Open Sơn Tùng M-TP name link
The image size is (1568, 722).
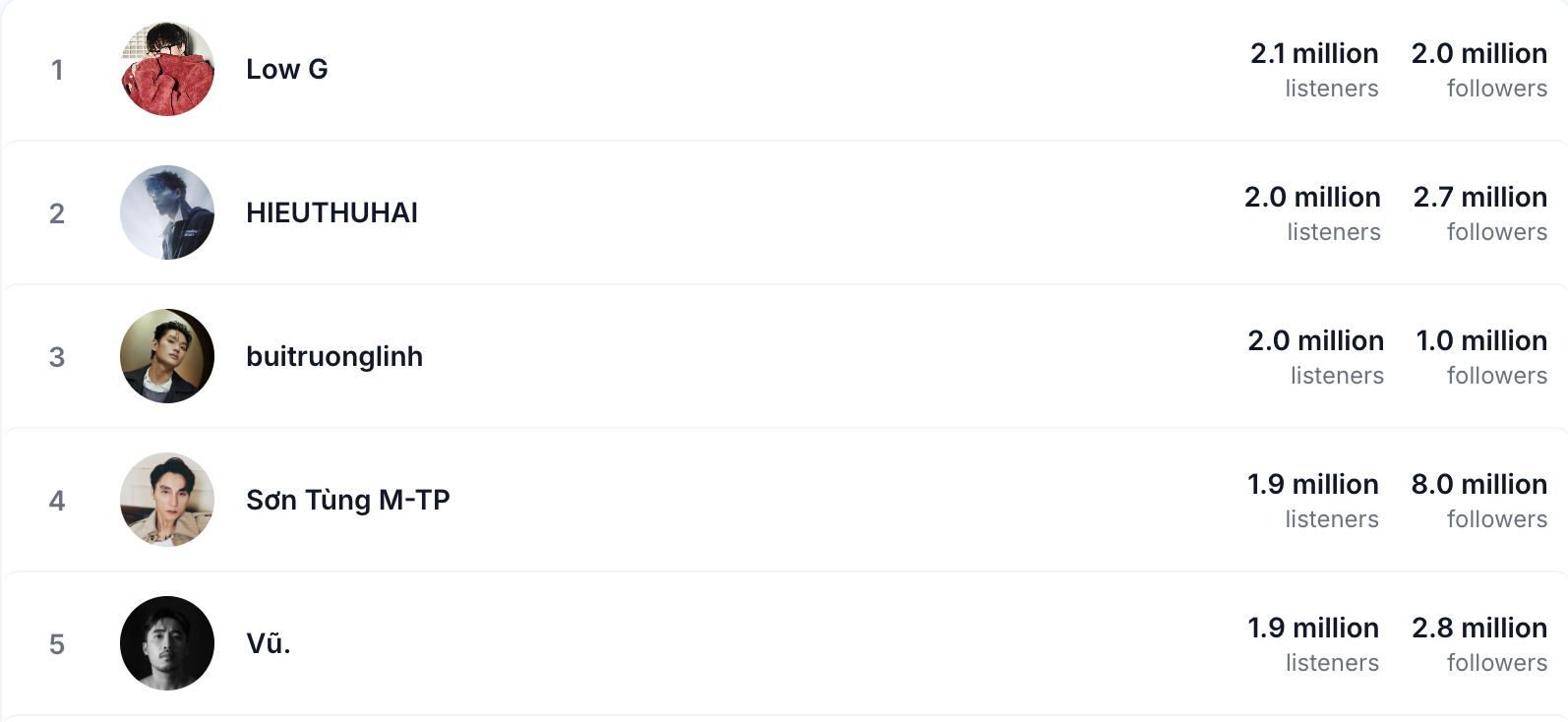[348, 500]
